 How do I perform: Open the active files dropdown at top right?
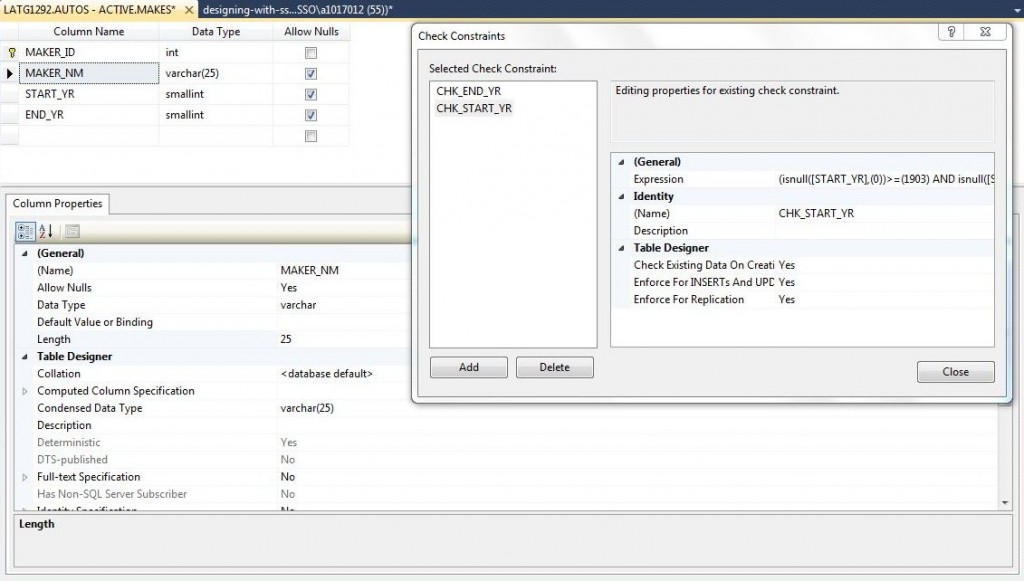tap(1015, 8)
